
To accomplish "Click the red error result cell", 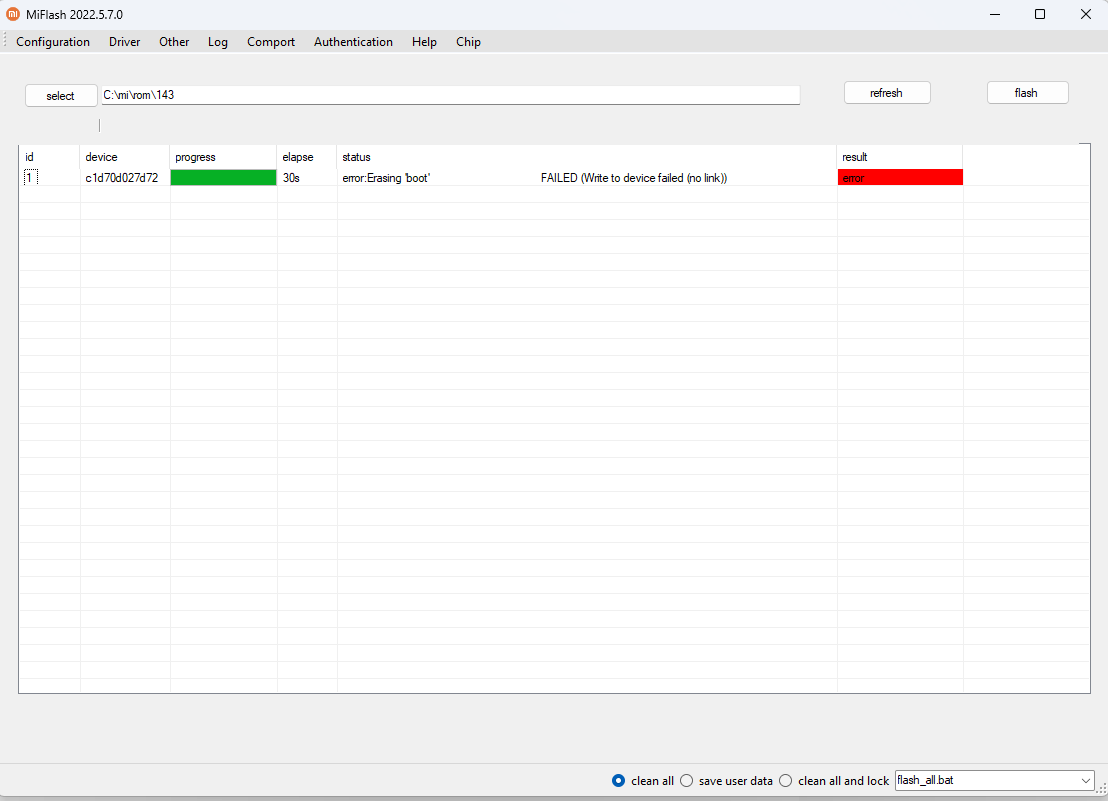I will tap(900, 178).
